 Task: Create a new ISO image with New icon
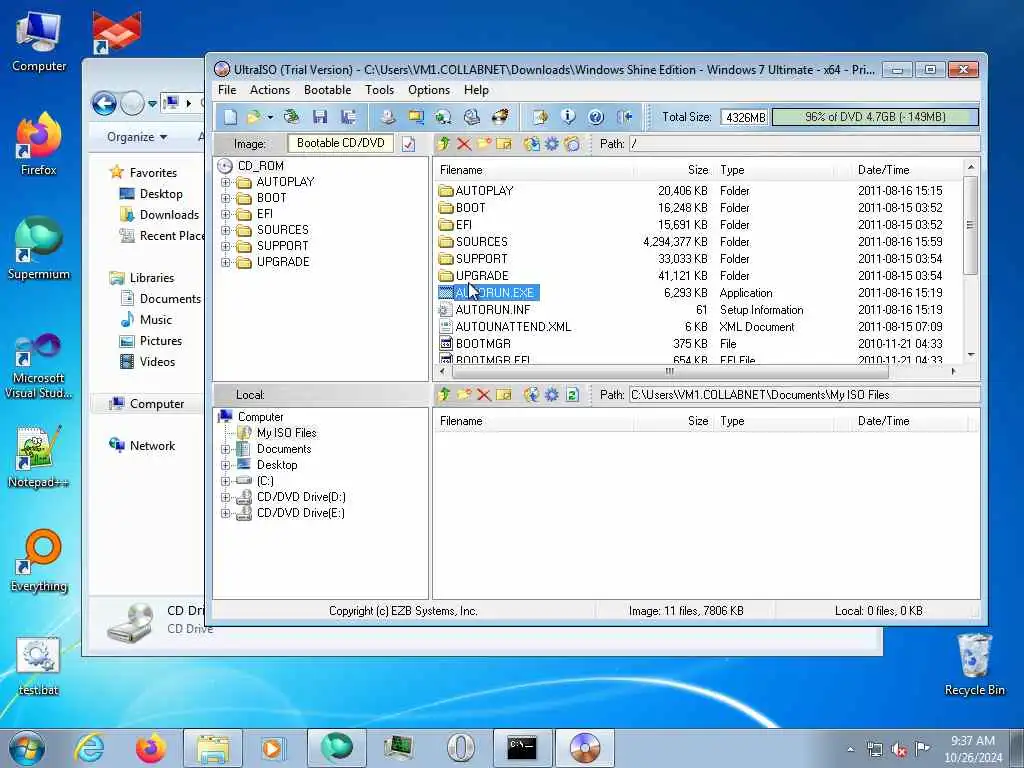[x=231, y=117]
